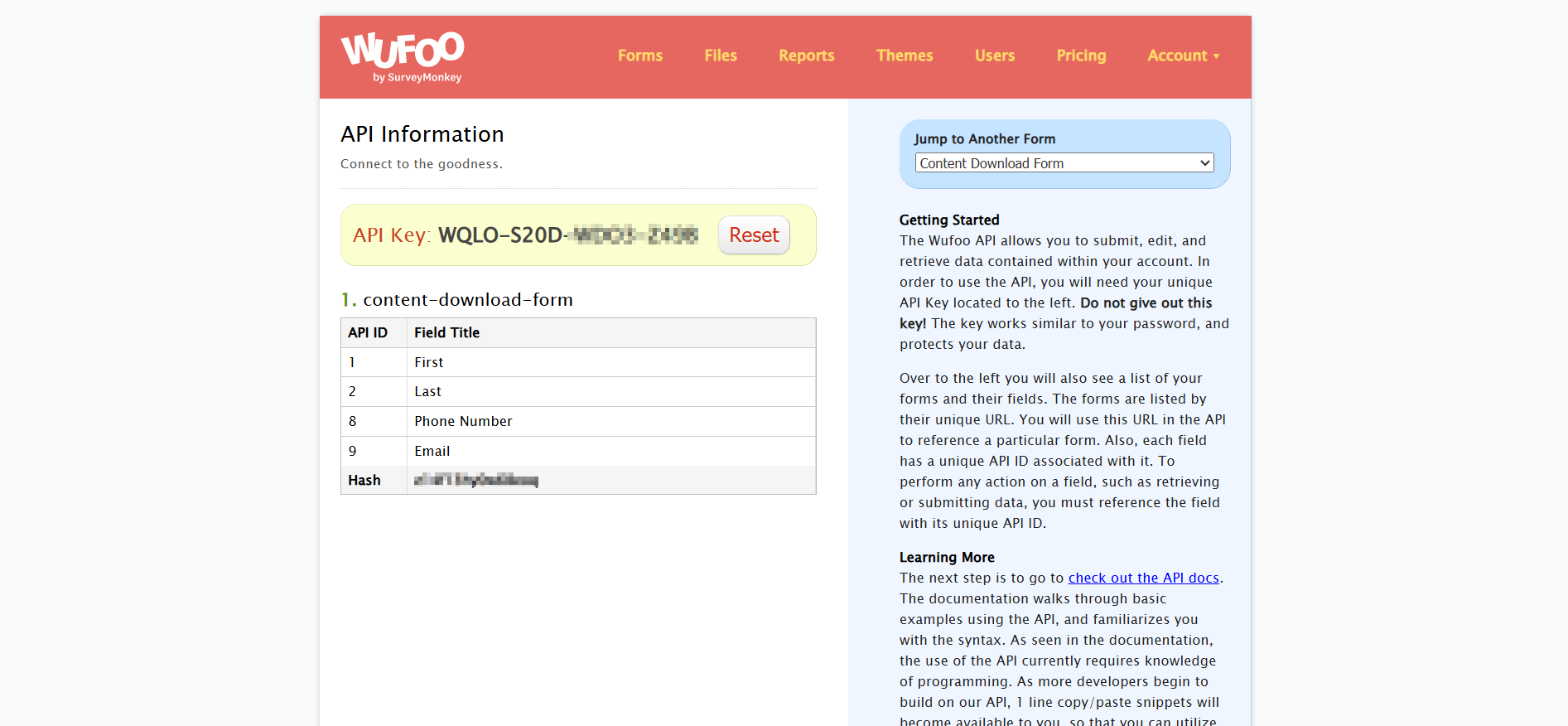
Task: Open the Forms menu item
Action: tap(640, 56)
